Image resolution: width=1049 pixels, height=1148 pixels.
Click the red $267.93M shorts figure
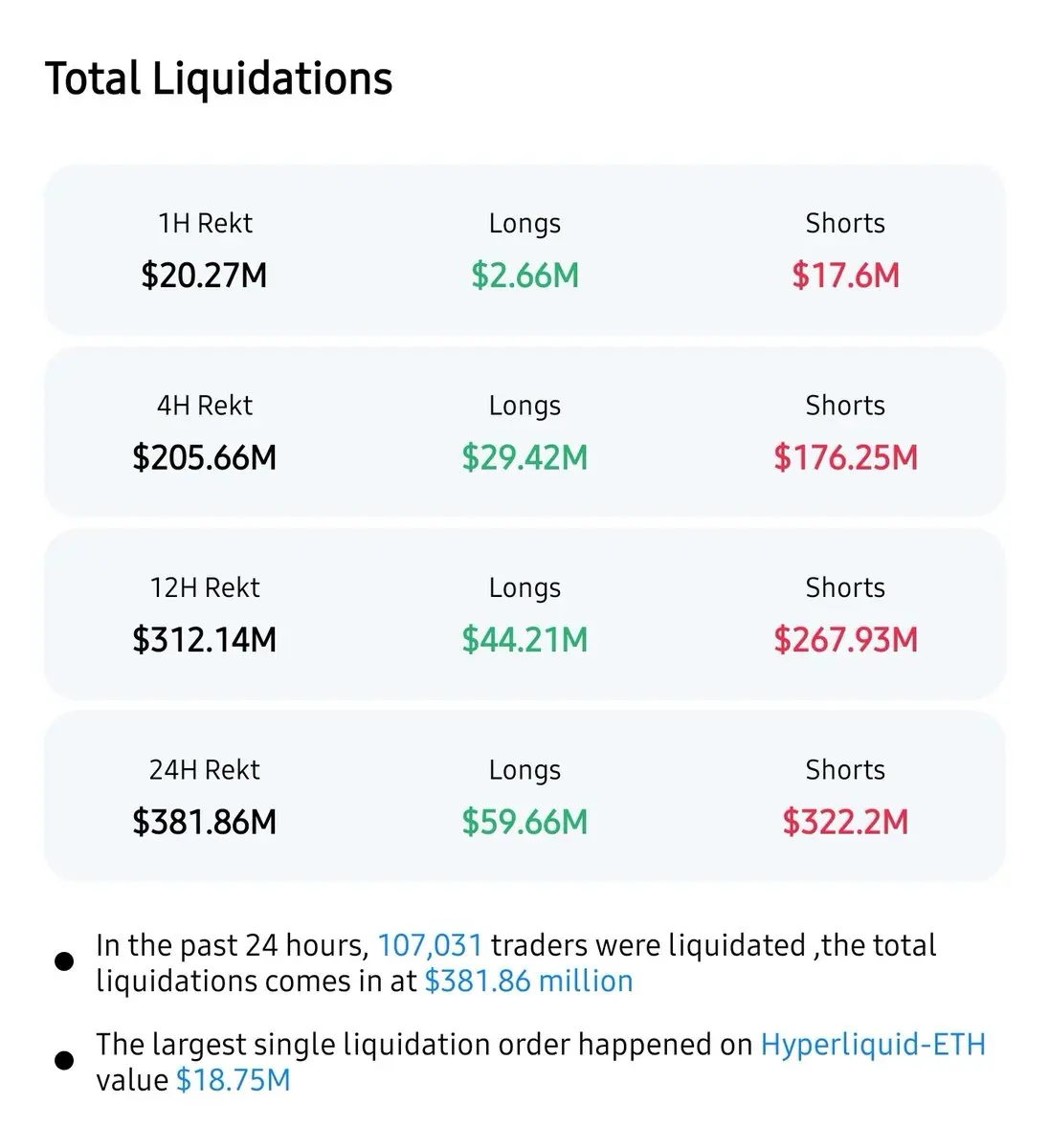pyautogui.click(x=845, y=639)
